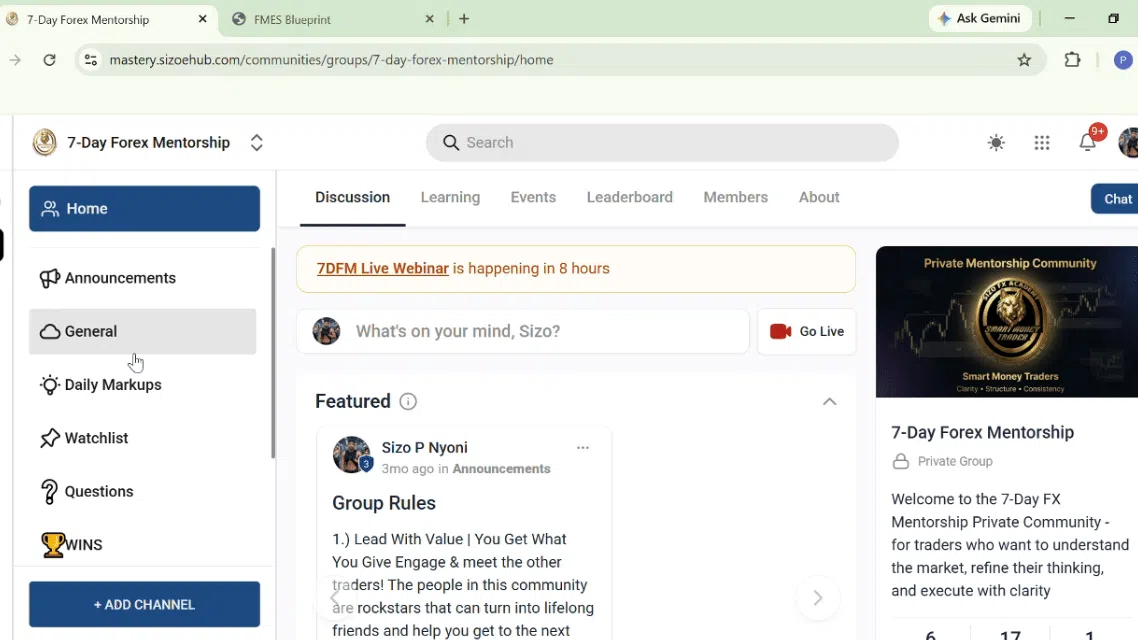The height and width of the screenshot is (640, 1138).
Task: Show the next featured post arrow
Action: point(818,598)
